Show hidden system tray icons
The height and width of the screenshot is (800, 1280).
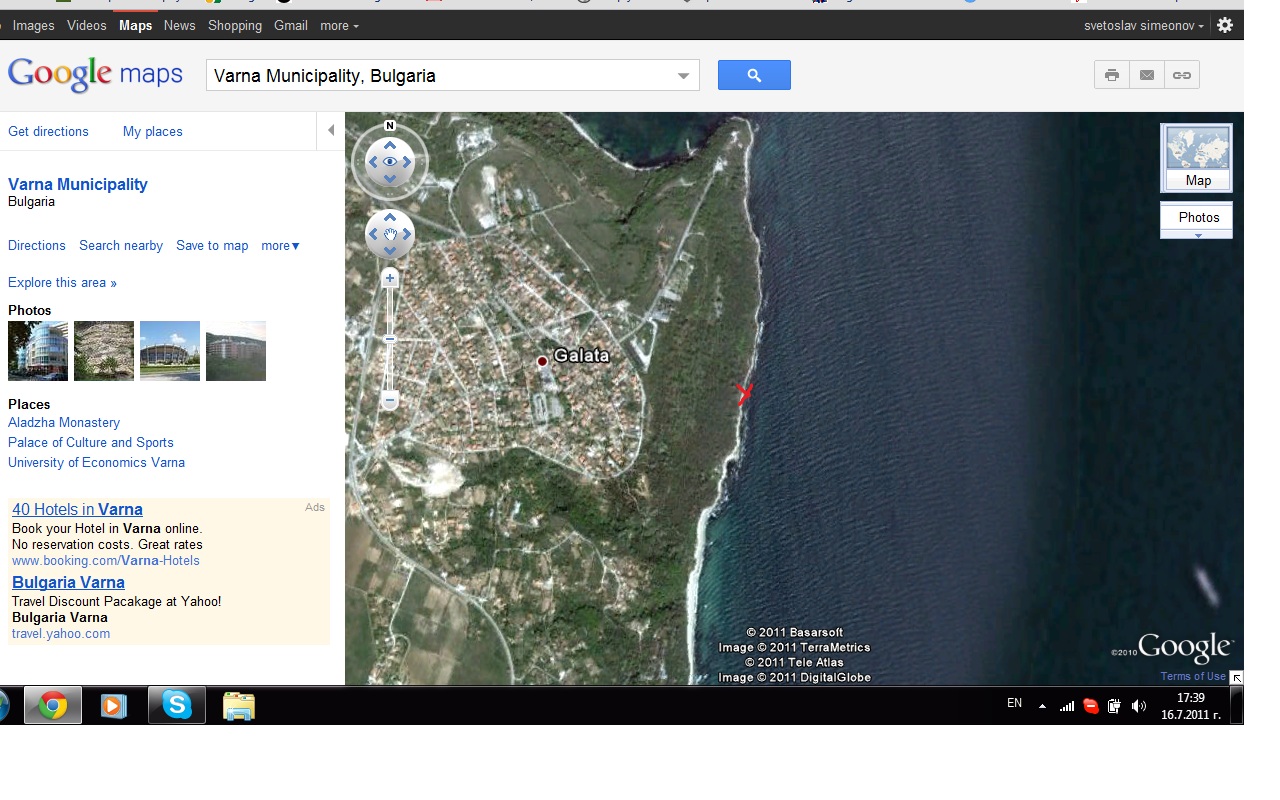point(1042,706)
